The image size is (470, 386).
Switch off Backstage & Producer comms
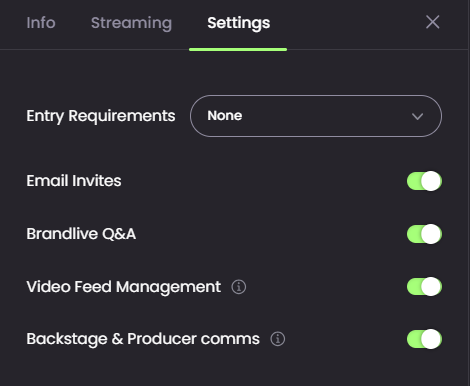click(x=424, y=339)
